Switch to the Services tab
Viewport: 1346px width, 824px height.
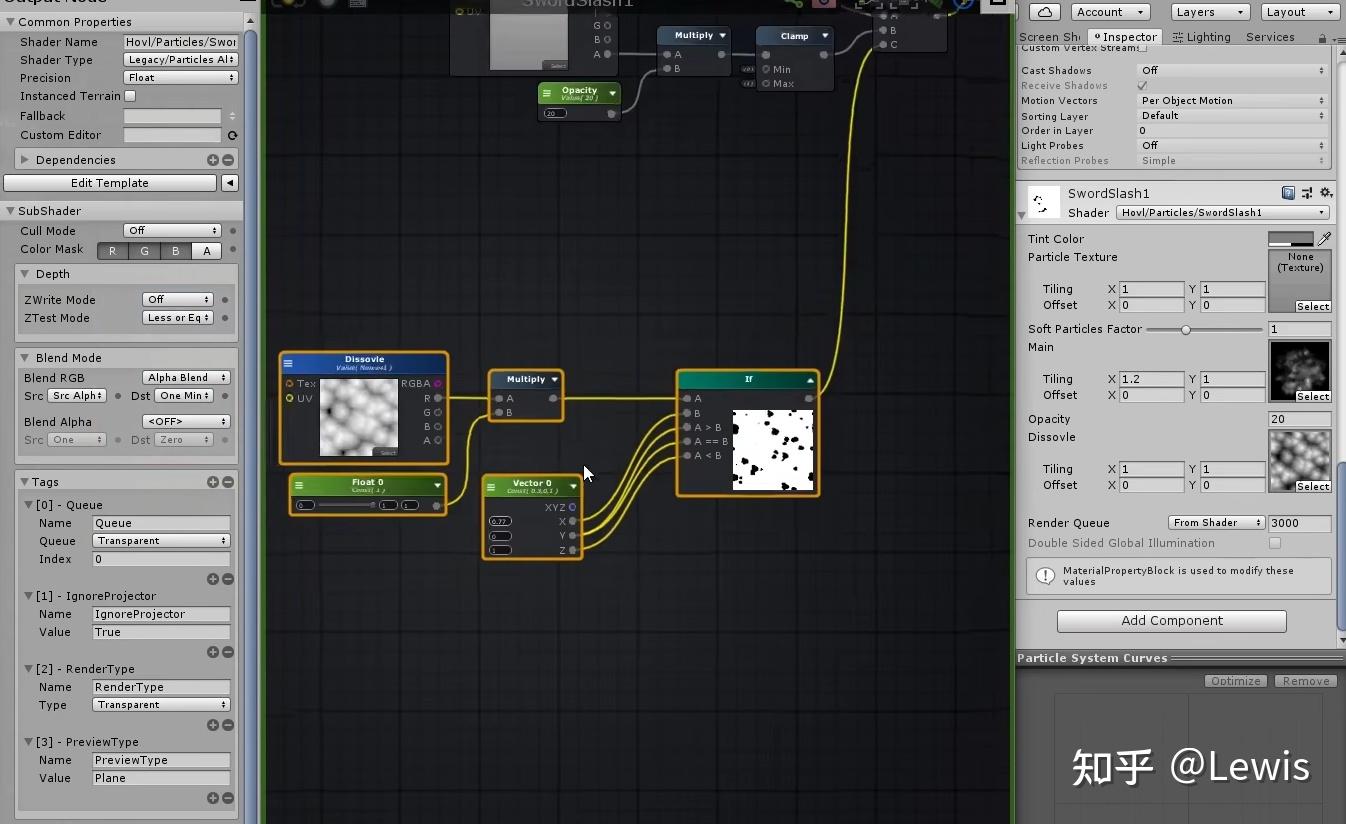pos(1270,37)
